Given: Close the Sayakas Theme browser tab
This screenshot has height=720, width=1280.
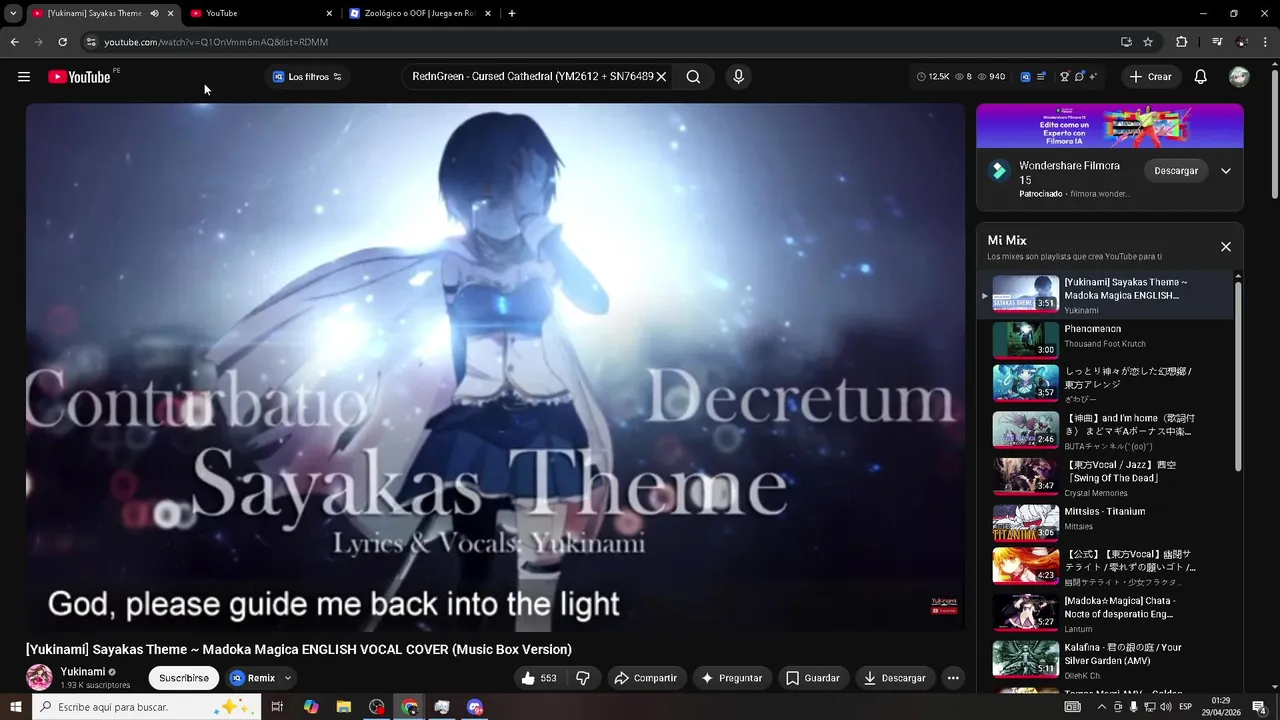Looking at the screenshot, I should point(171,13).
